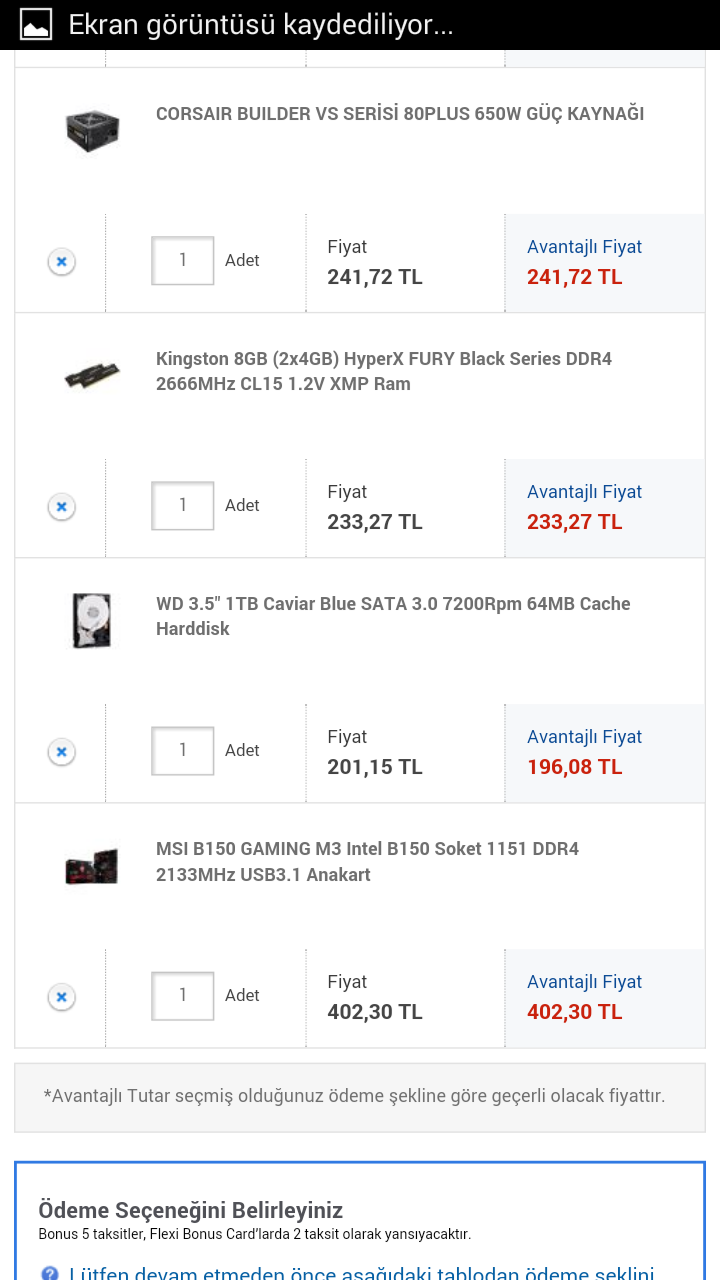Edit quantity field for Kingston RAM
Screen dimensions: 720x1280
tap(182, 505)
